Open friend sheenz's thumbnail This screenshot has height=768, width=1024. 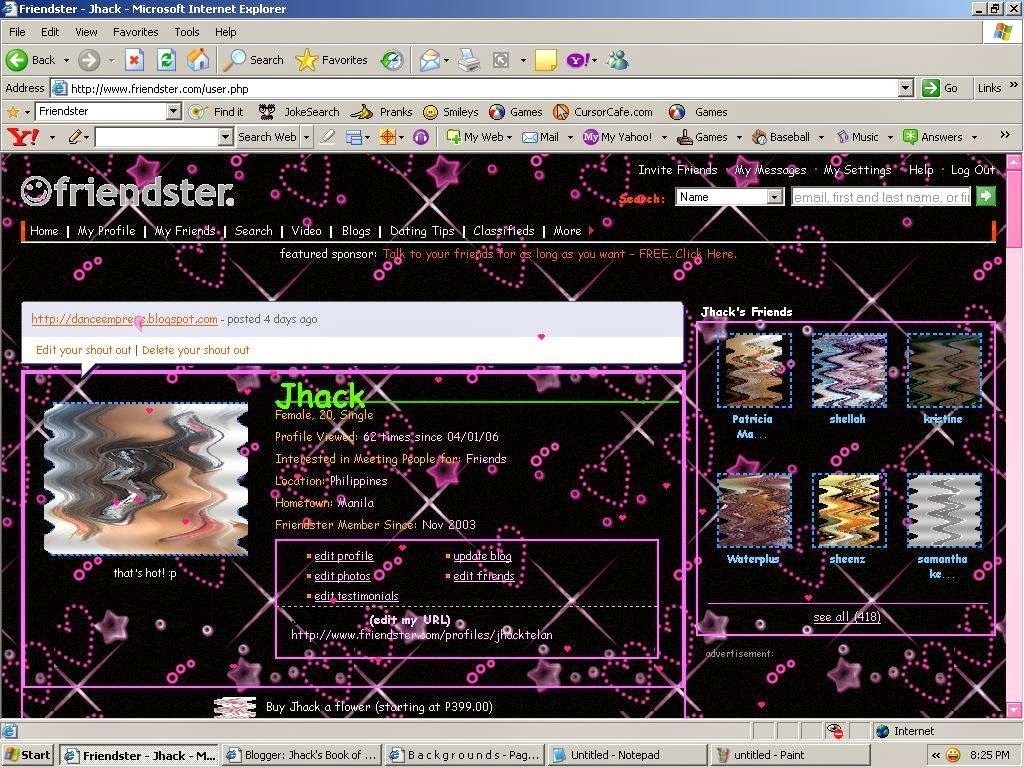tap(848, 511)
